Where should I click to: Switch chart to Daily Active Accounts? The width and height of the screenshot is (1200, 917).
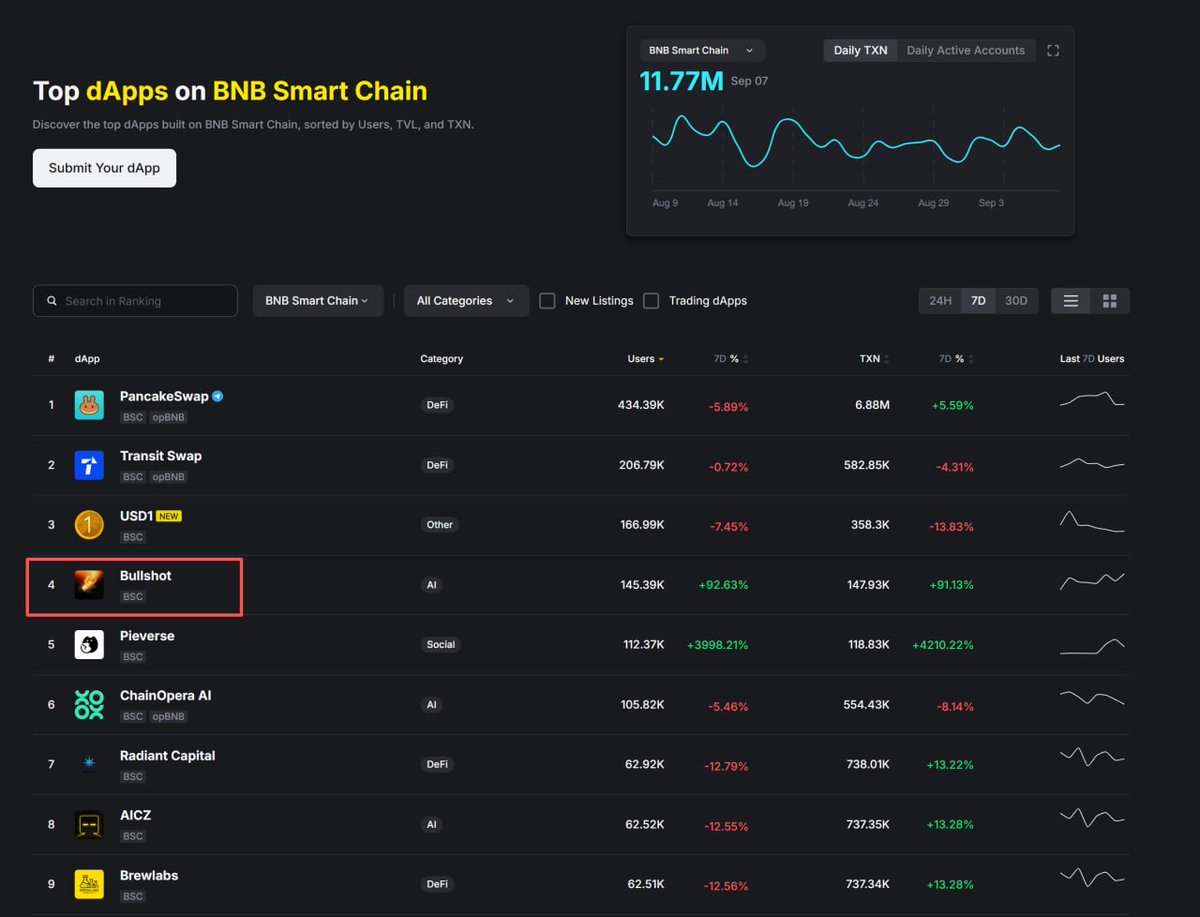tap(965, 50)
